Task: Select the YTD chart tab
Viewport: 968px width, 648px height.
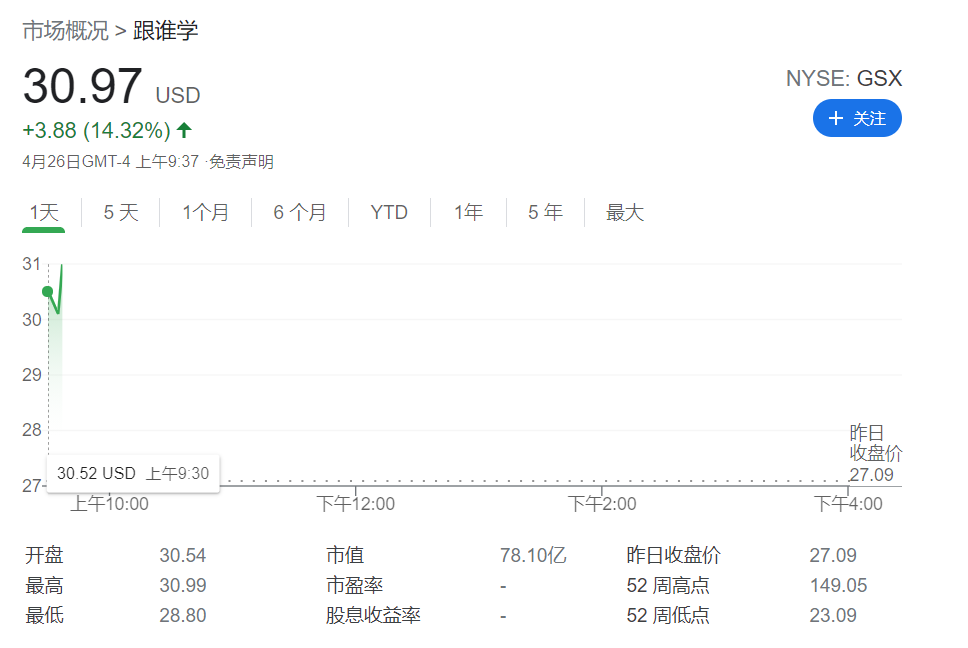Action: [x=389, y=213]
